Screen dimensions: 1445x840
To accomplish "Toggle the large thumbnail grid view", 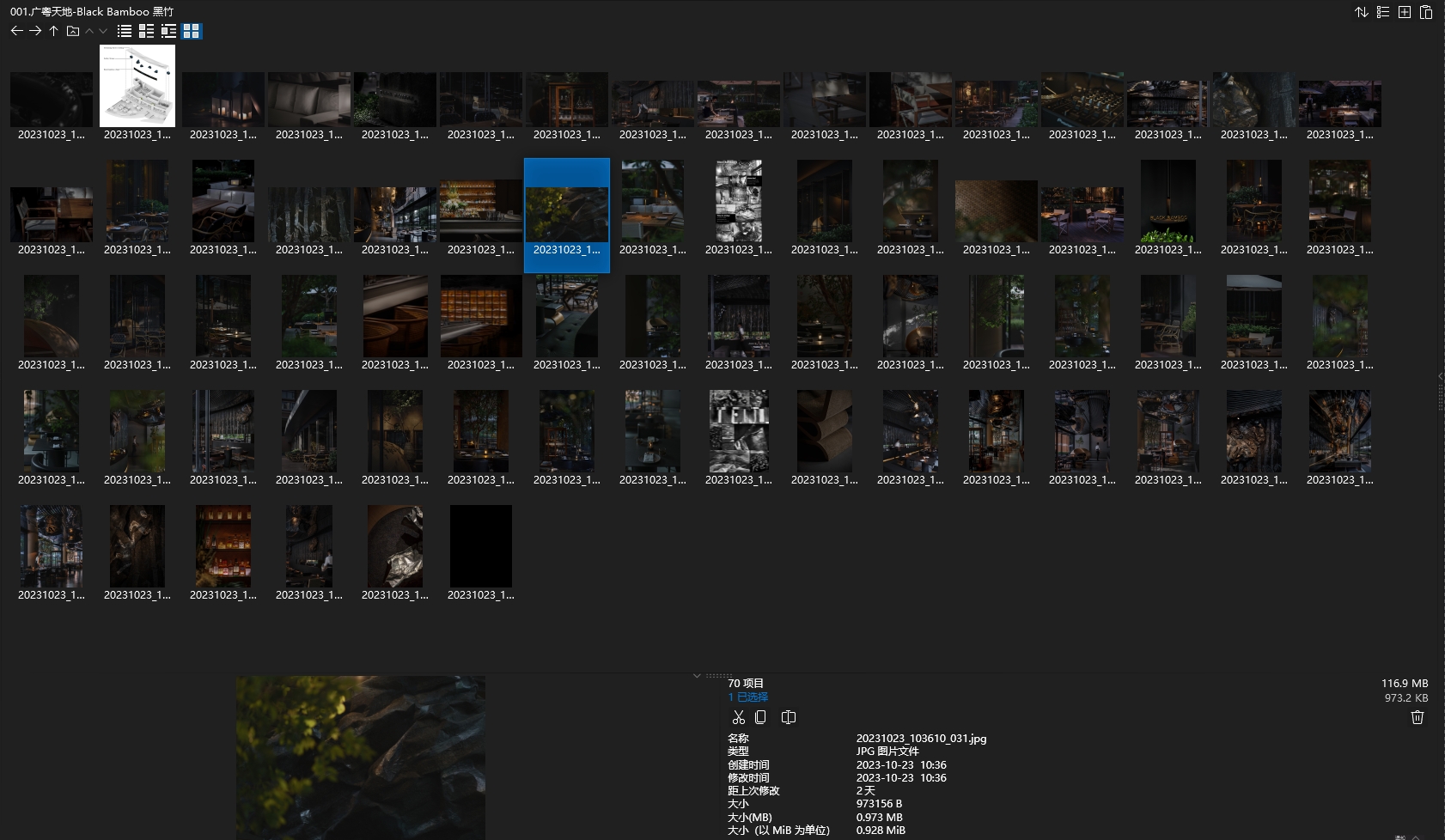I will coord(192,31).
